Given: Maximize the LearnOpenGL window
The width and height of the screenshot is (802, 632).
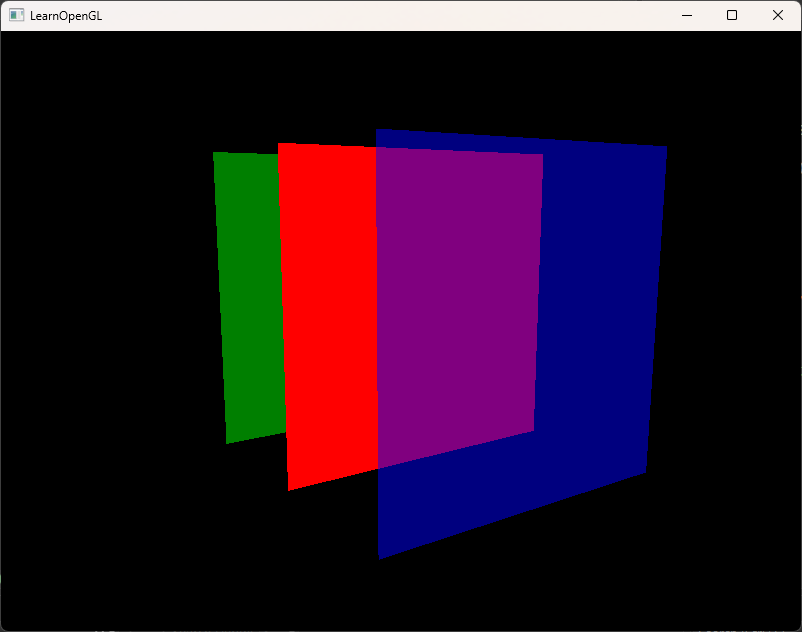Looking at the screenshot, I should (732, 15).
